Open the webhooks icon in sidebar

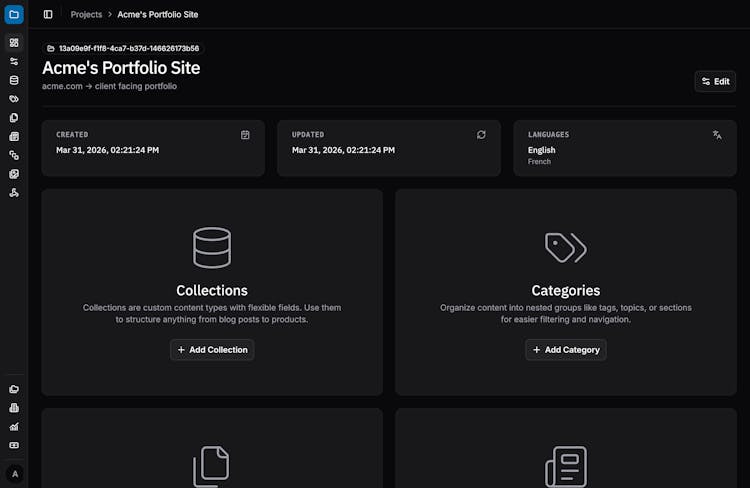14,192
